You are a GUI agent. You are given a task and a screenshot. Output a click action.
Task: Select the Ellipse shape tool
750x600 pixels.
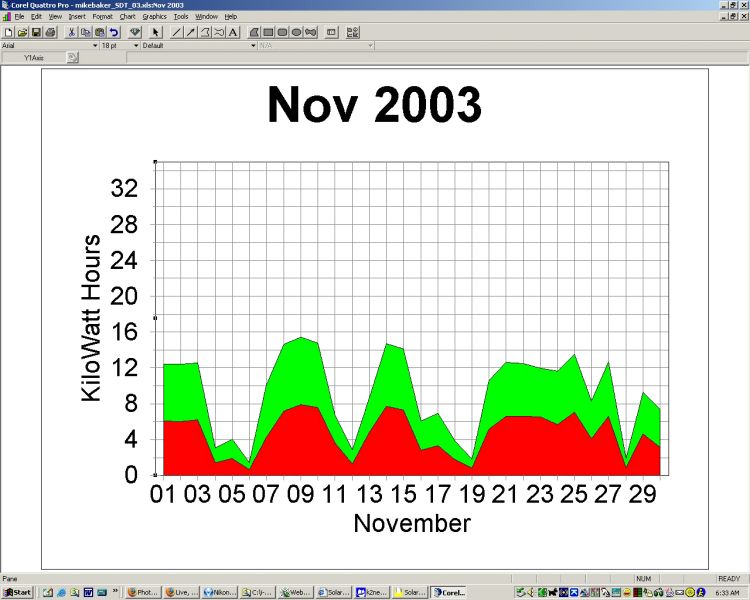pos(297,32)
